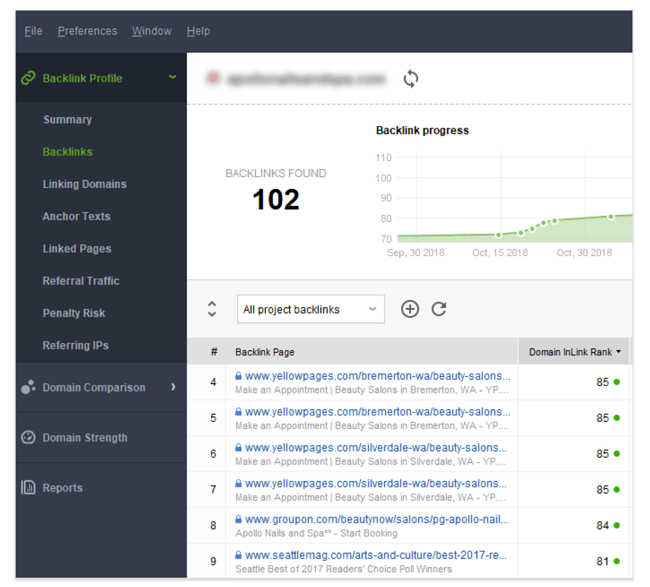Click the refresh icon beside the domain name
Screen dimensions: 650x587
(410, 79)
